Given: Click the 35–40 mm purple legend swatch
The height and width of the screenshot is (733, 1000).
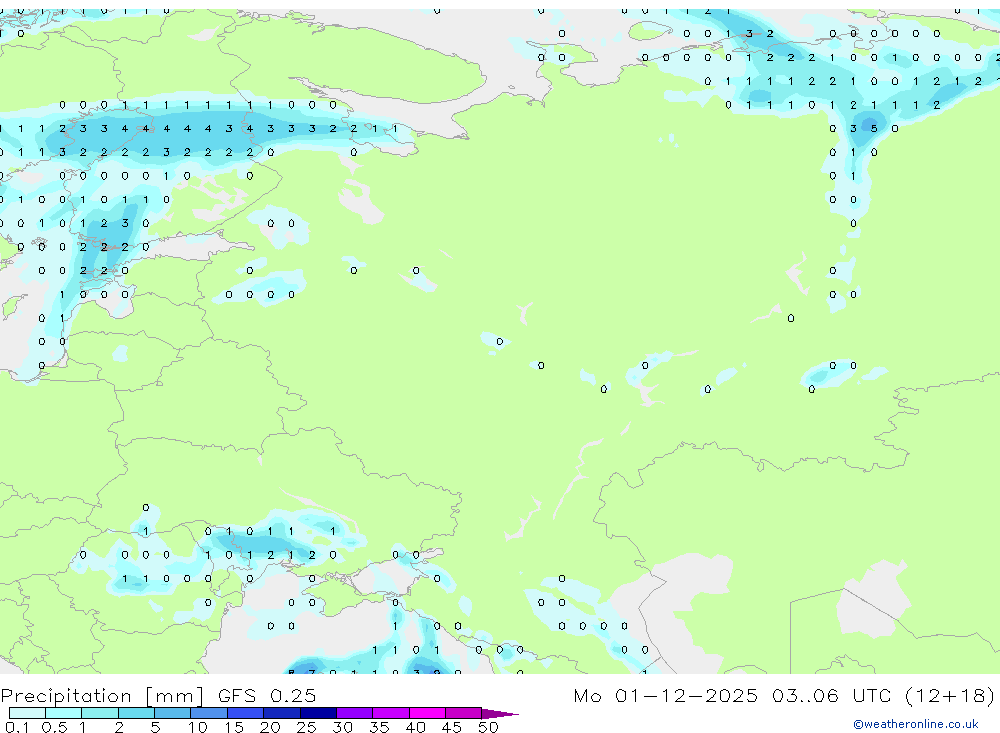Looking at the screenshot, I should point(391,713).
